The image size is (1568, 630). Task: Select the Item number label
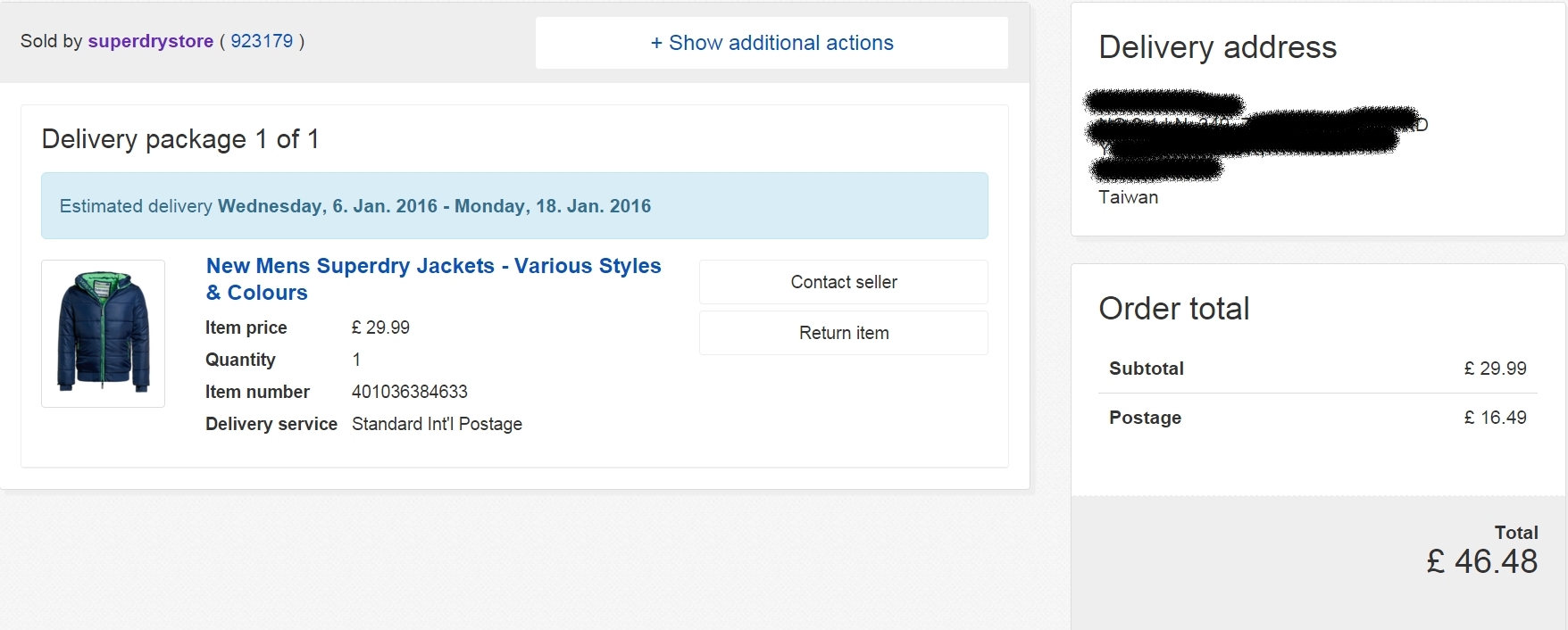pyautogui.click(x=257, y=392)
